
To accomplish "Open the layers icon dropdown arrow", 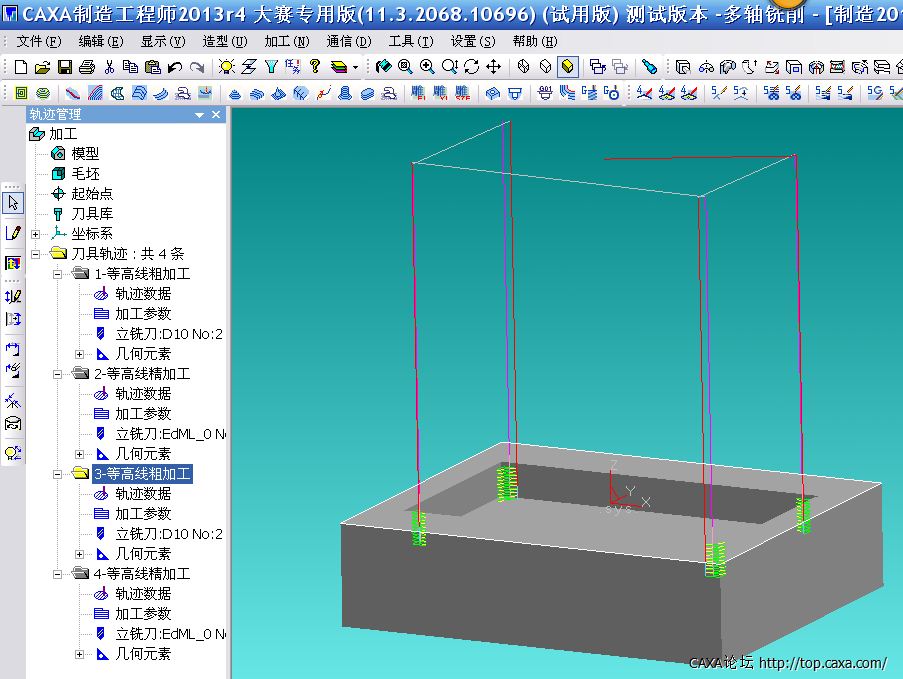I will pyautogui.click(x=355, y=68).
